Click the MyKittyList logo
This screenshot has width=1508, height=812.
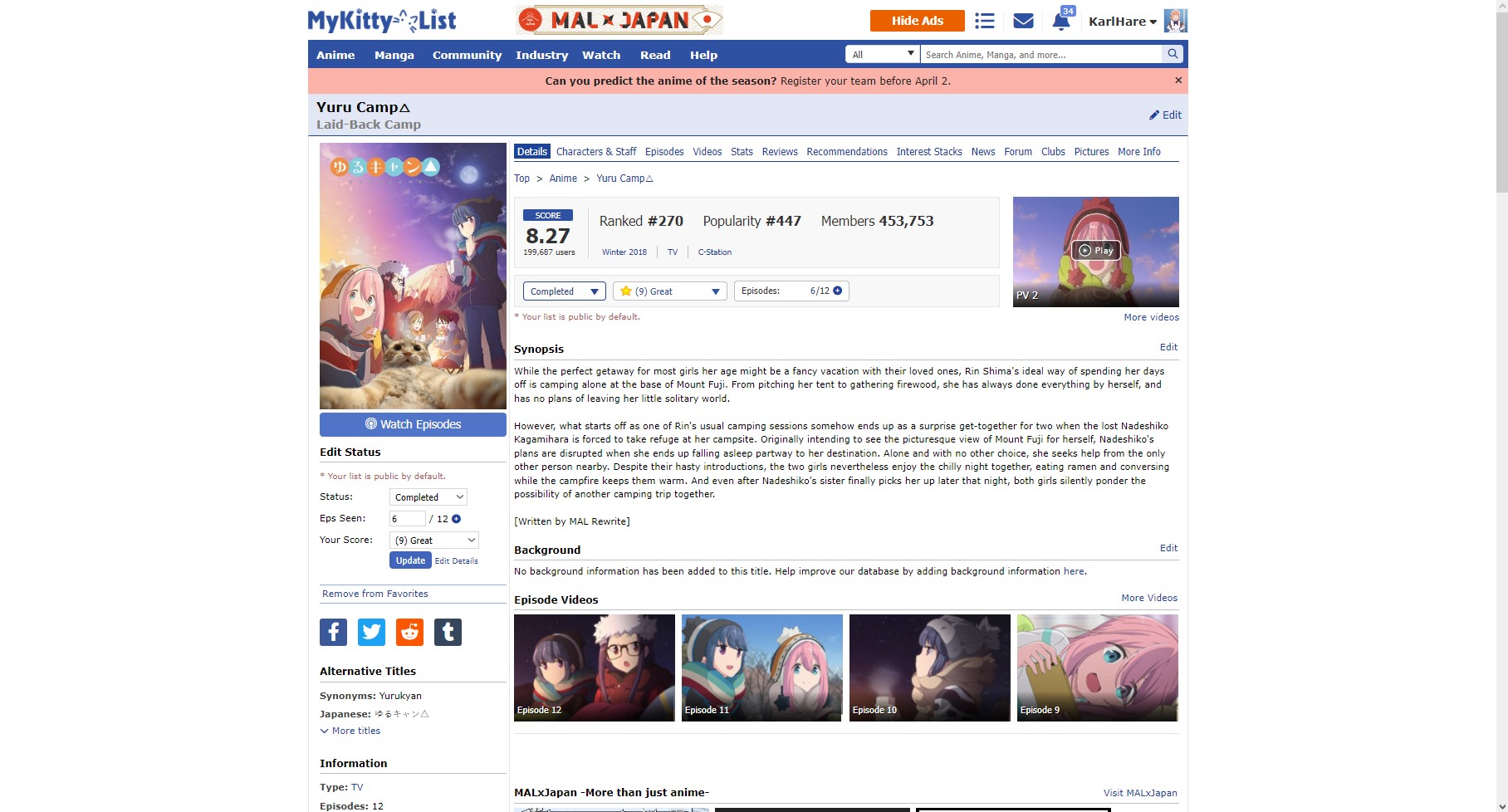382,21
